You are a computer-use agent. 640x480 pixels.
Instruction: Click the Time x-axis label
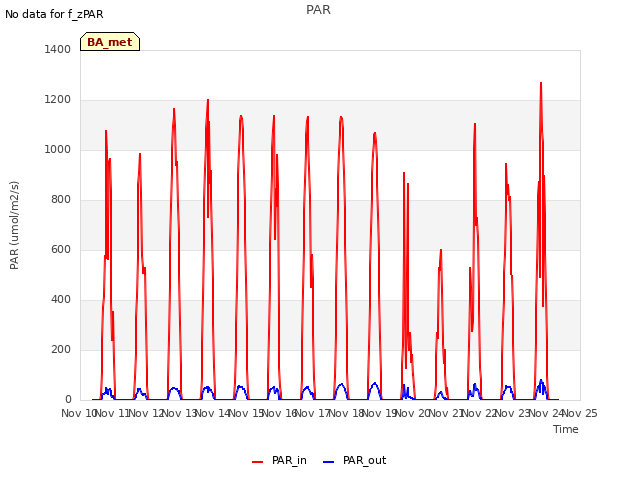click(566, 429)
